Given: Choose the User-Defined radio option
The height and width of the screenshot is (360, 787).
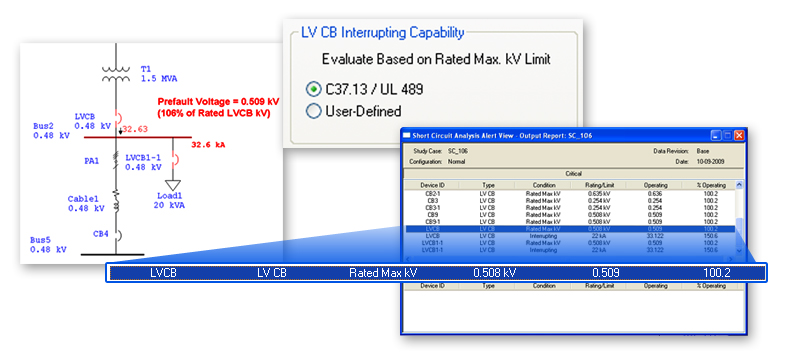Looking at the screenshot, I should (x=313, y=111).
